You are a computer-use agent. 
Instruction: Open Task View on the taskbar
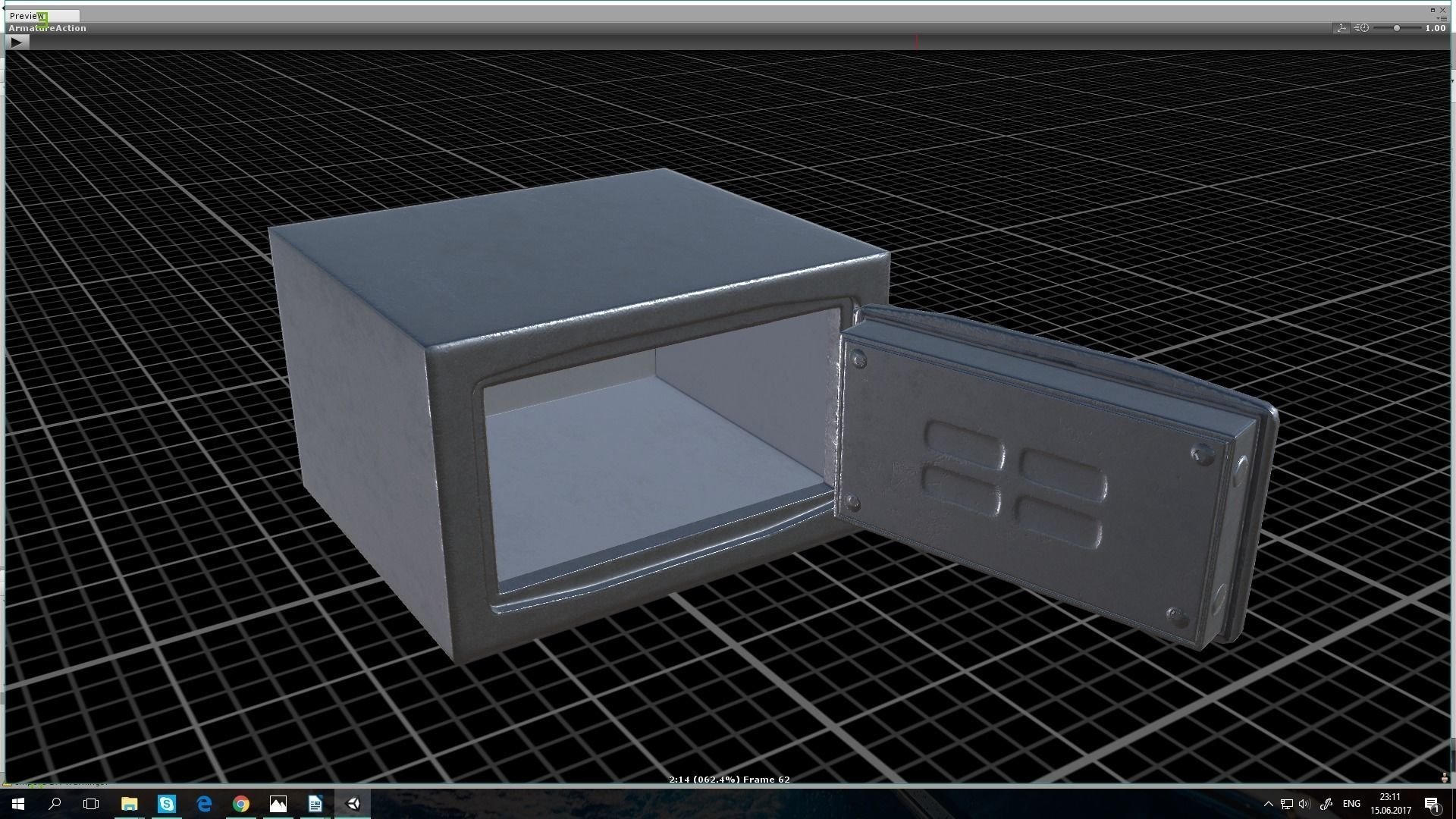pos(91,804)
